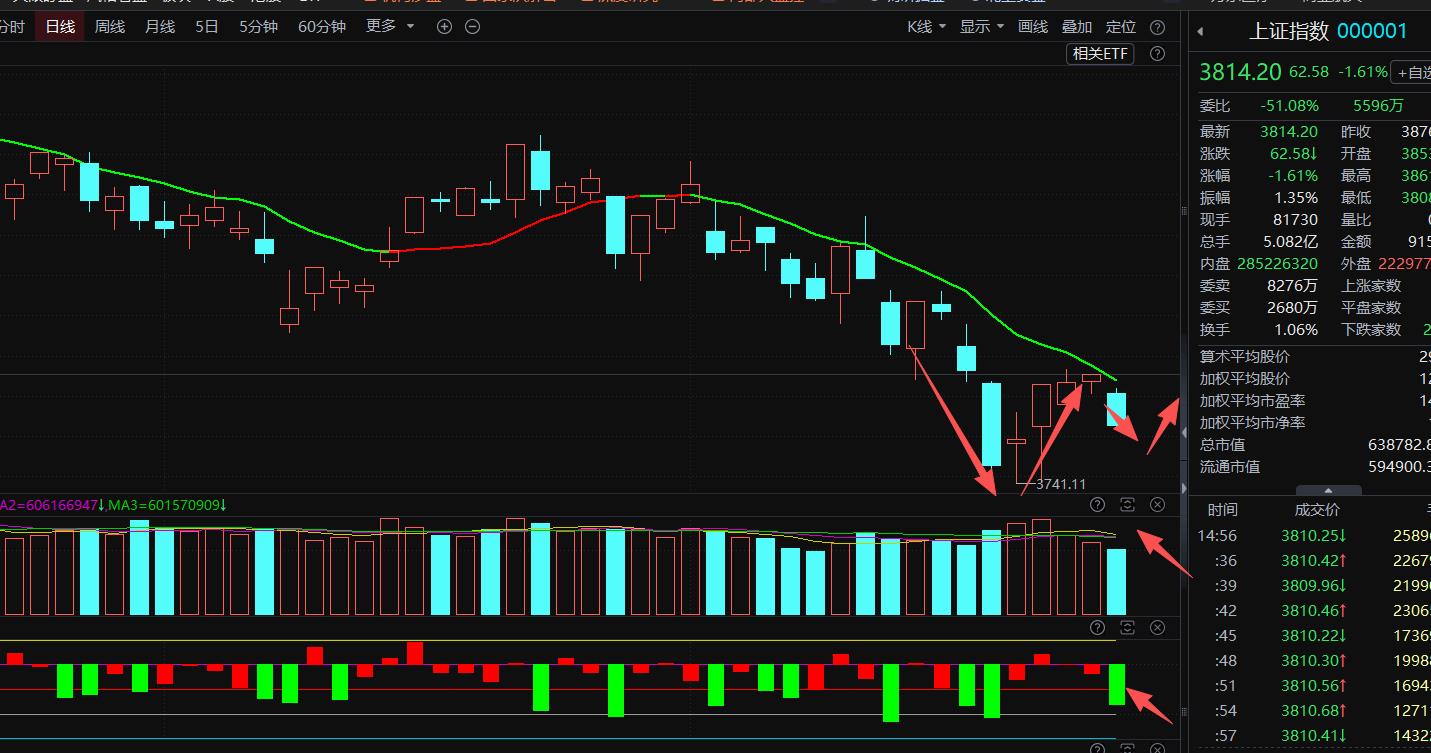Add index to watchlist via +自选
The image size is (1431, 753).
1414,72
